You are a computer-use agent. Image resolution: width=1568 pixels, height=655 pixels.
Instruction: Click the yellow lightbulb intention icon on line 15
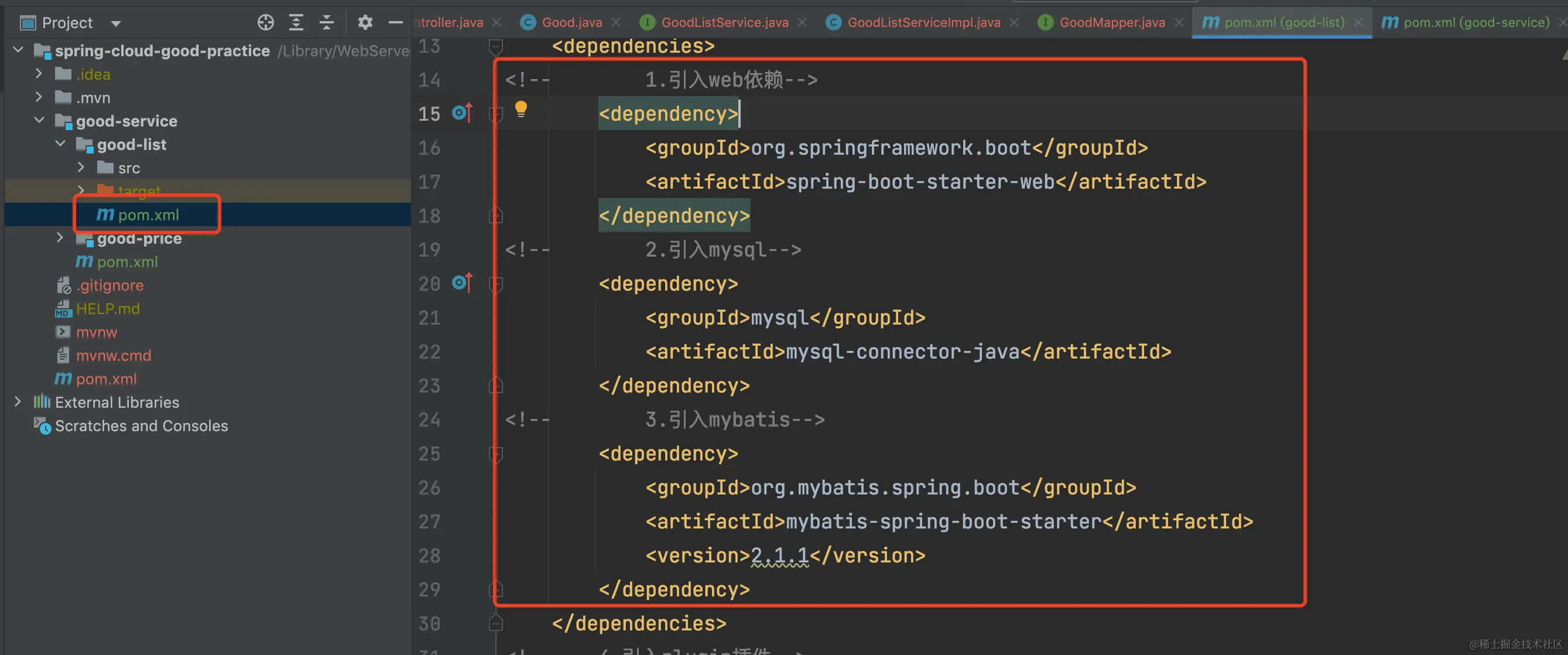point(521,109)
